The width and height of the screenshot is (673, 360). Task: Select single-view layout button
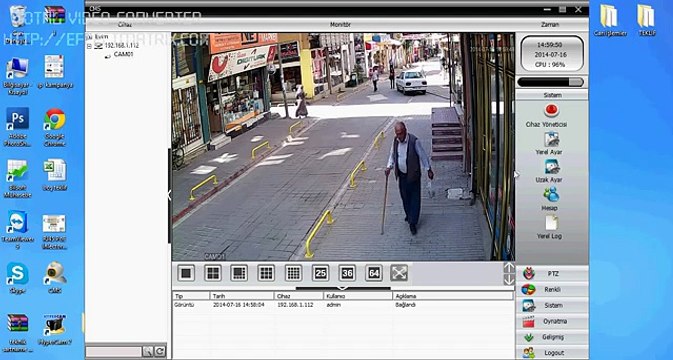[186, 273]
